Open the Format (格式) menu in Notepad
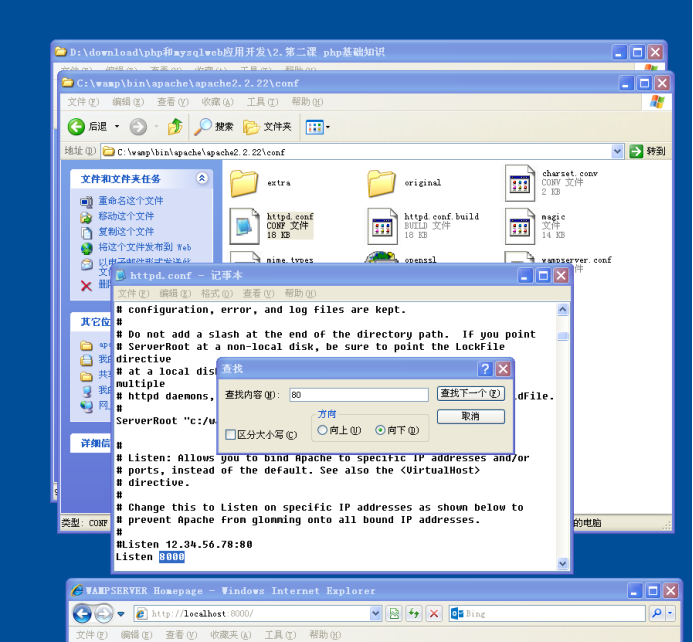Image resolution: width=693 pixels, height=642 pixels. point(217,293)
